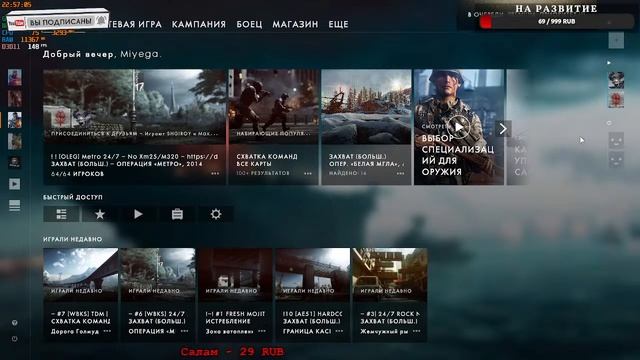Open top friend avatar in right panel
Screen dimensions: 640x360
click(616, 80)
